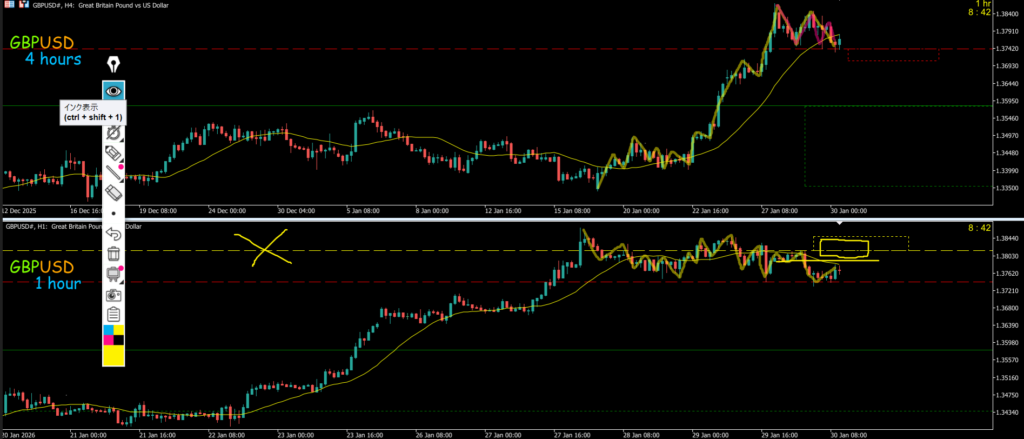Open the whiteboard screen tool
This screenshot has width=1024, height=439.
(114, 273)
